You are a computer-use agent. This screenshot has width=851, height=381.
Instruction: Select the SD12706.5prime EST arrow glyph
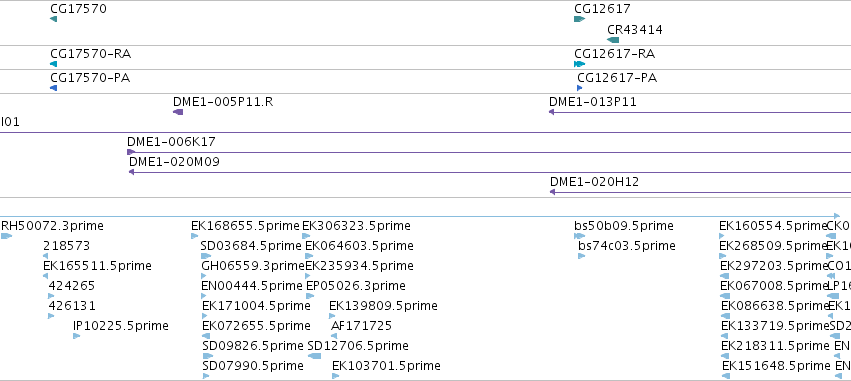[x=314, y=356]
